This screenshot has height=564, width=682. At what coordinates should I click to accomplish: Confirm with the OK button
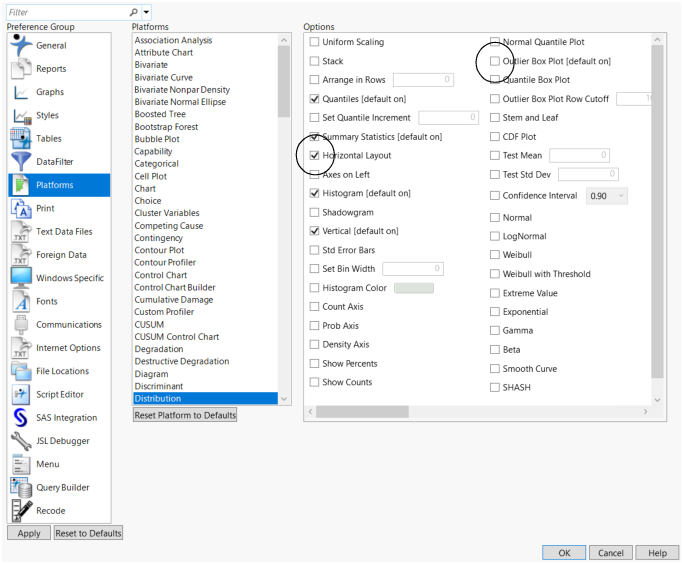click(x=564, y=553)
